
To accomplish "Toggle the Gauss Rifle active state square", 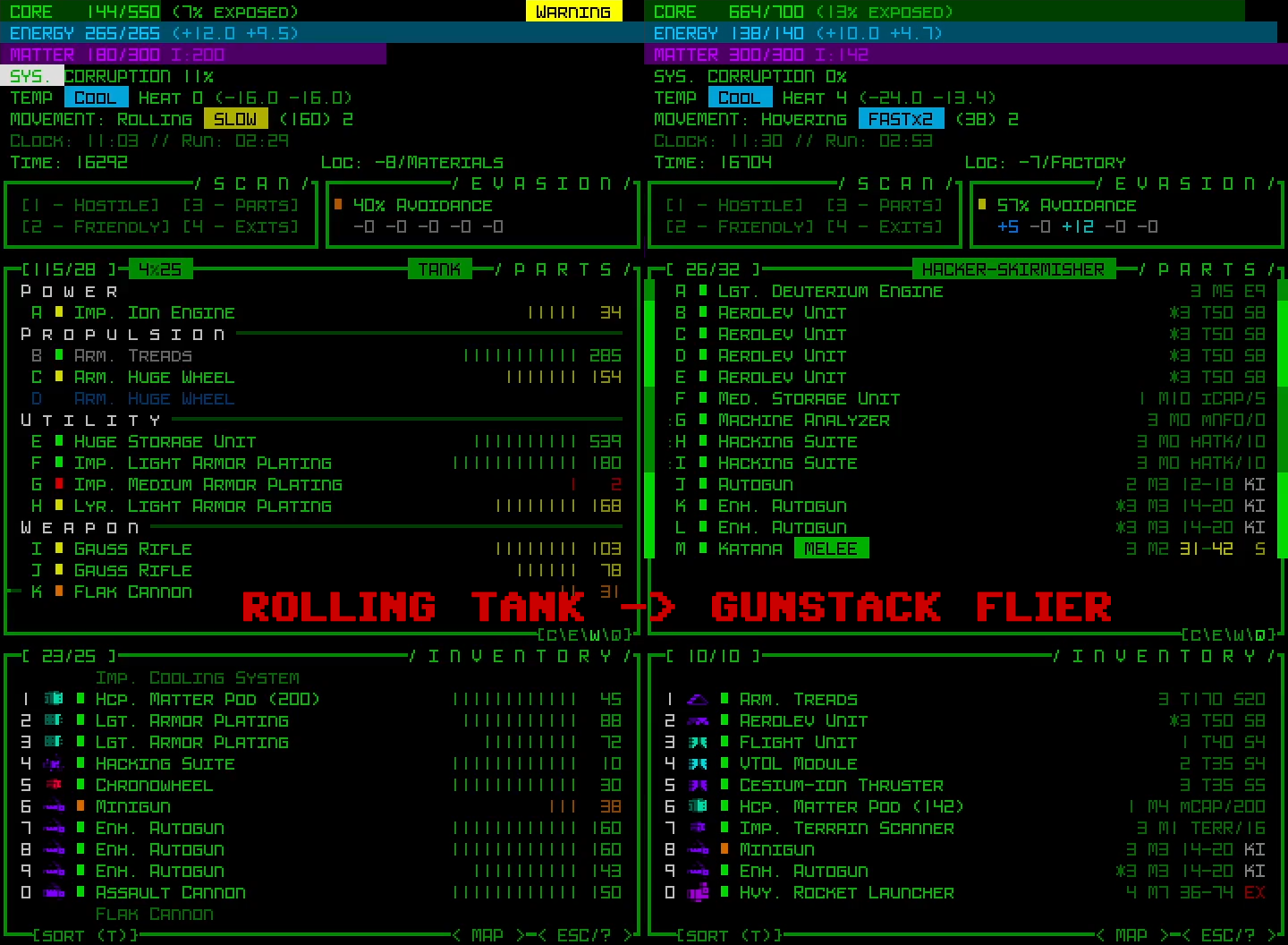I will (57, 549).
